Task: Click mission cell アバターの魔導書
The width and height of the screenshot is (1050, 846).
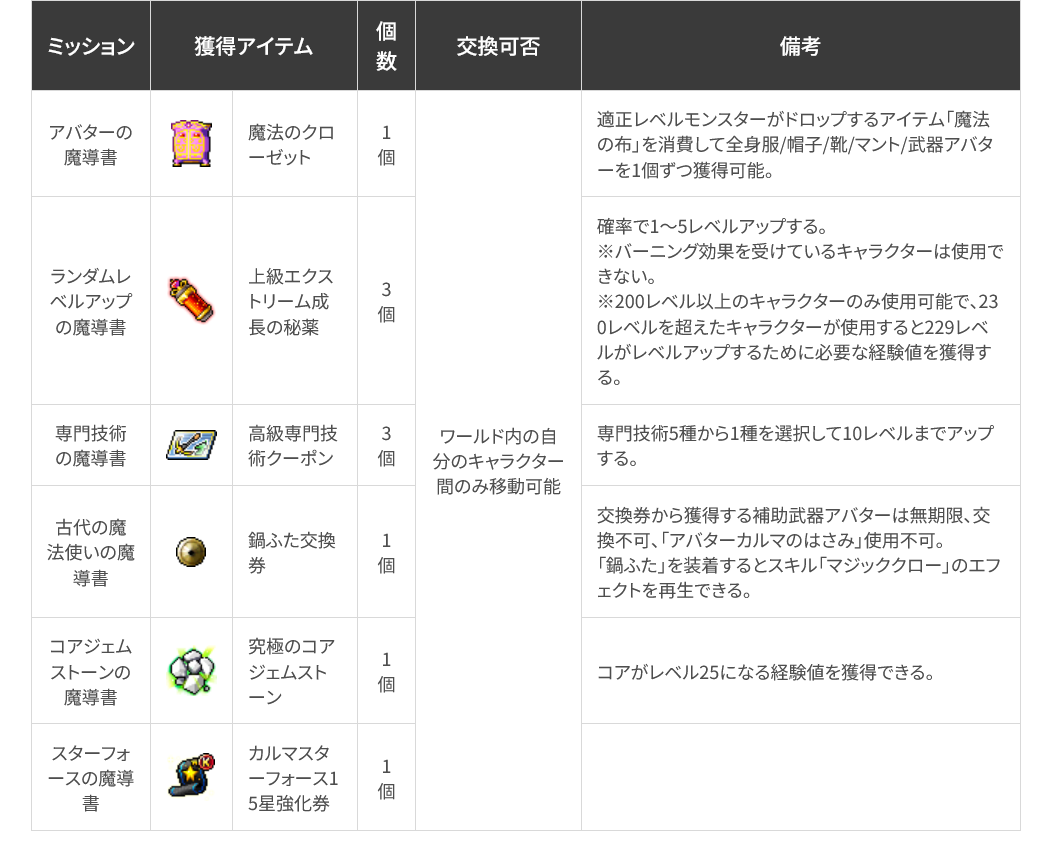Action: (x=90, y=145)
